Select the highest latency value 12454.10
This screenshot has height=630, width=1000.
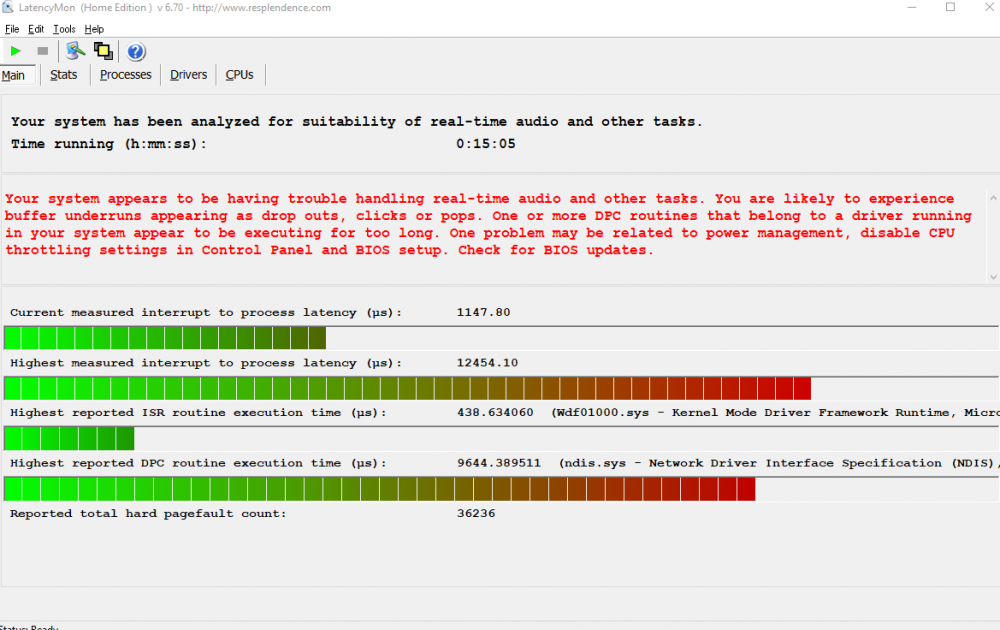click(x=487, y=362)
